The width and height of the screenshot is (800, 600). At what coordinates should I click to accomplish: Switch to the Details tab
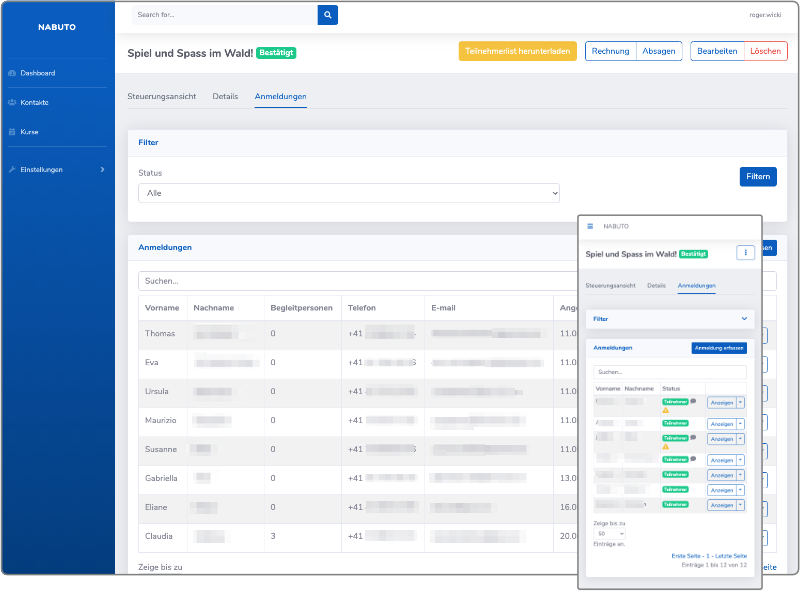point(225,96)
